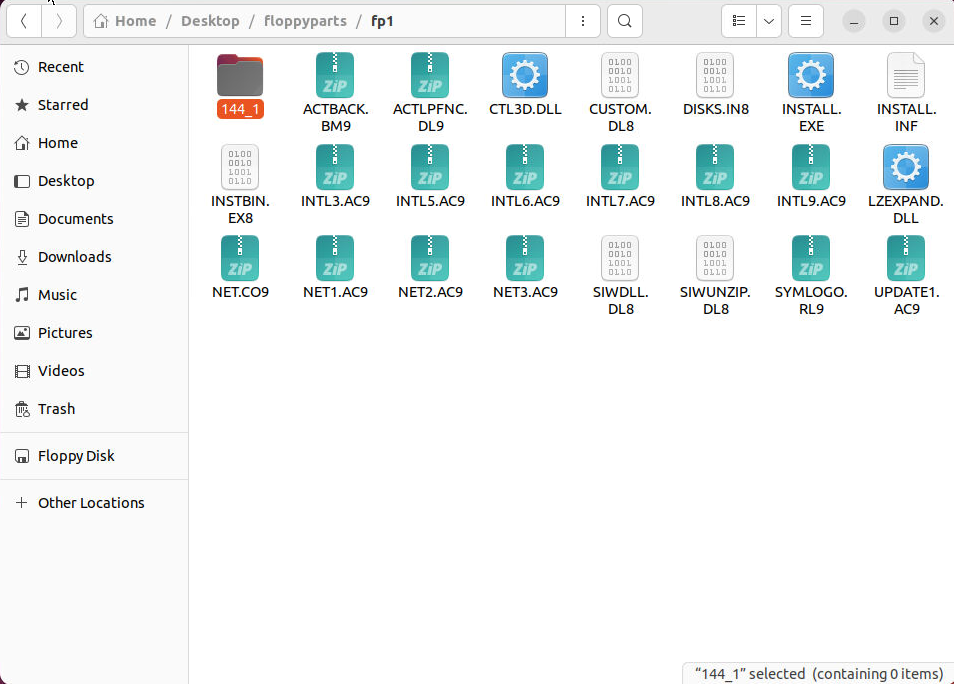954x684 pixels.
Task: Select the DISKS.IN8 binary file icon
Action: (715, 75)
